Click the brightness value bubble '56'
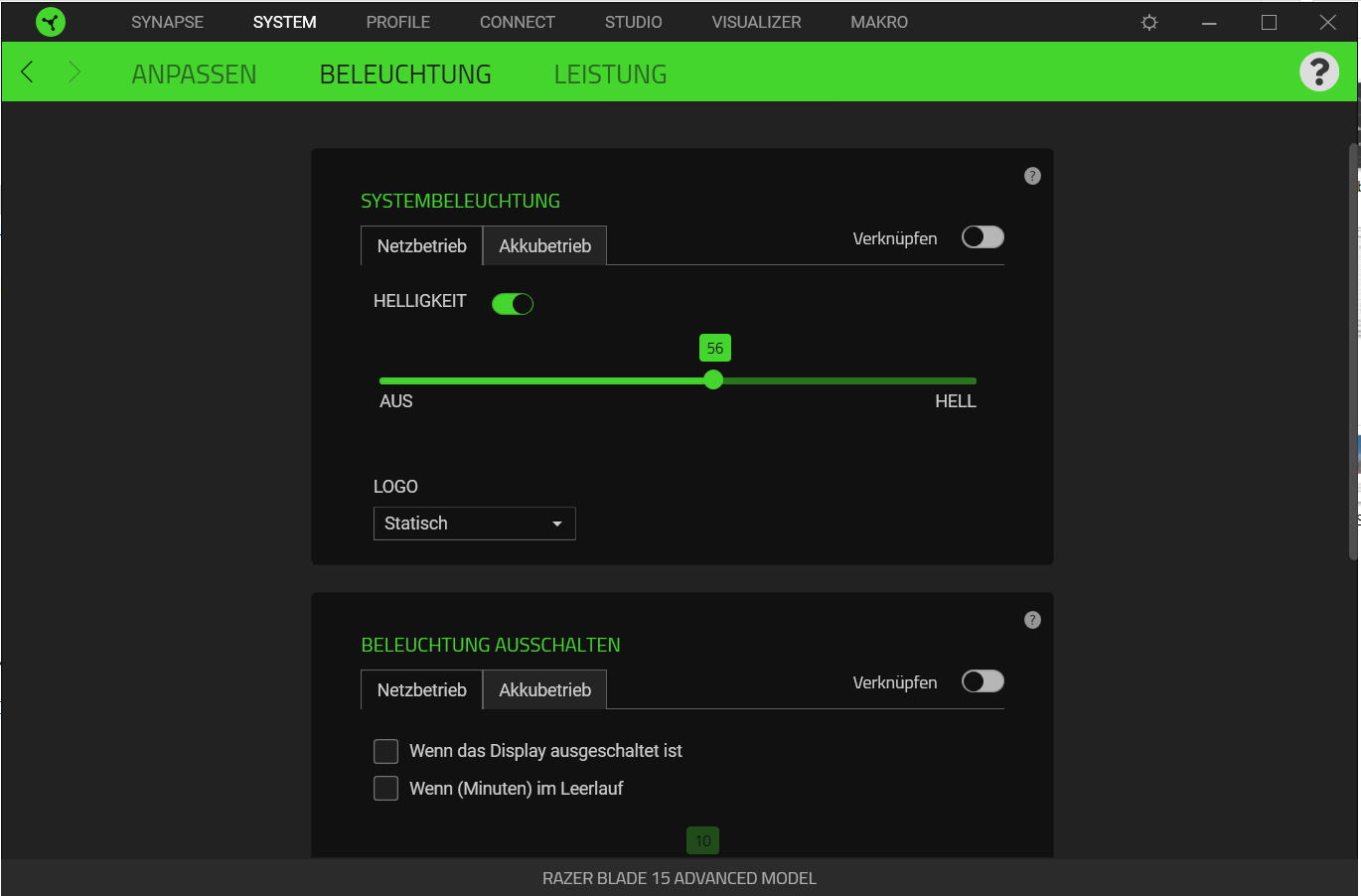The image size is (1361, 896). pos(715,348)
